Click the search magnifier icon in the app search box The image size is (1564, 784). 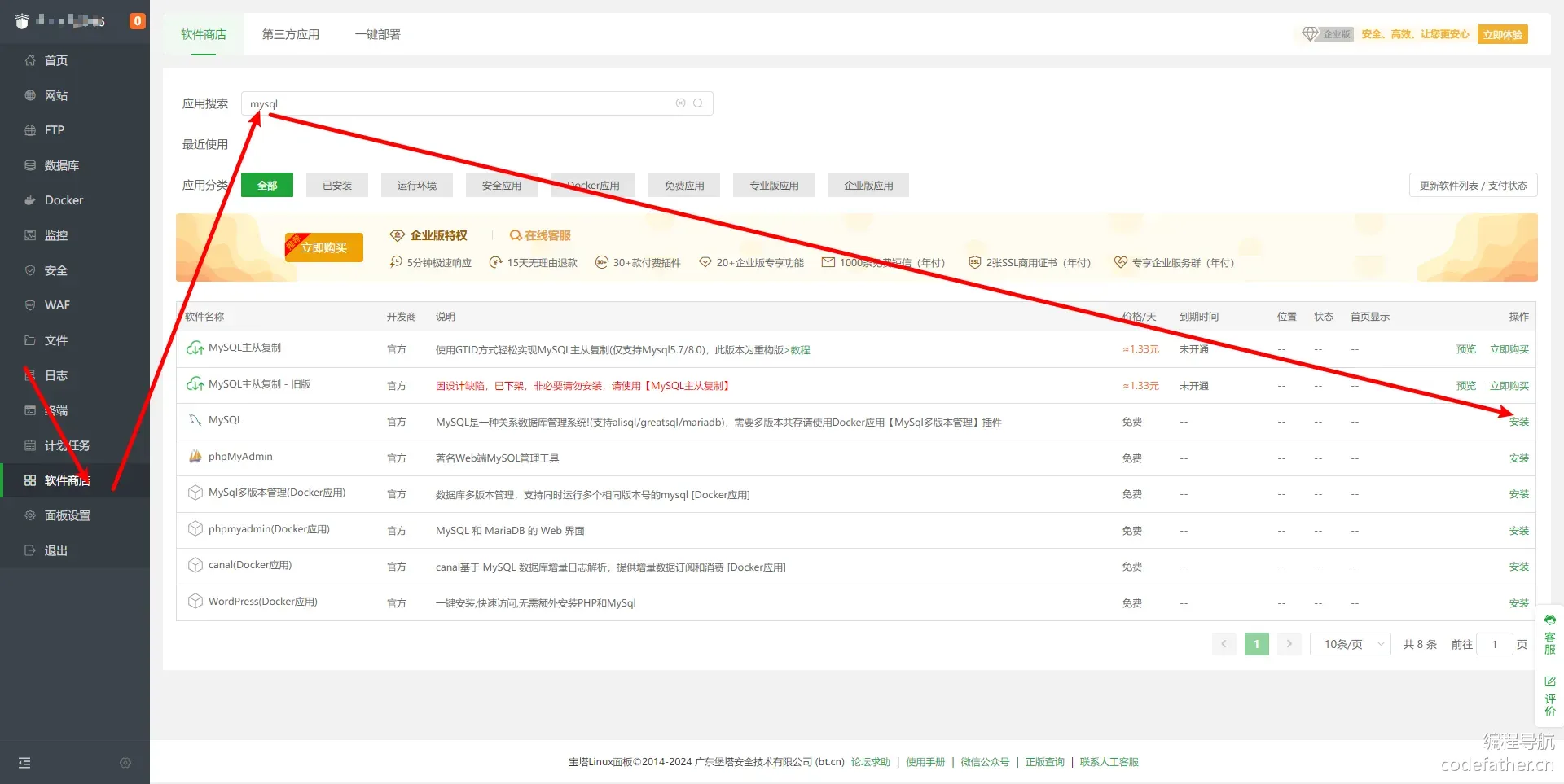(698, 103)
